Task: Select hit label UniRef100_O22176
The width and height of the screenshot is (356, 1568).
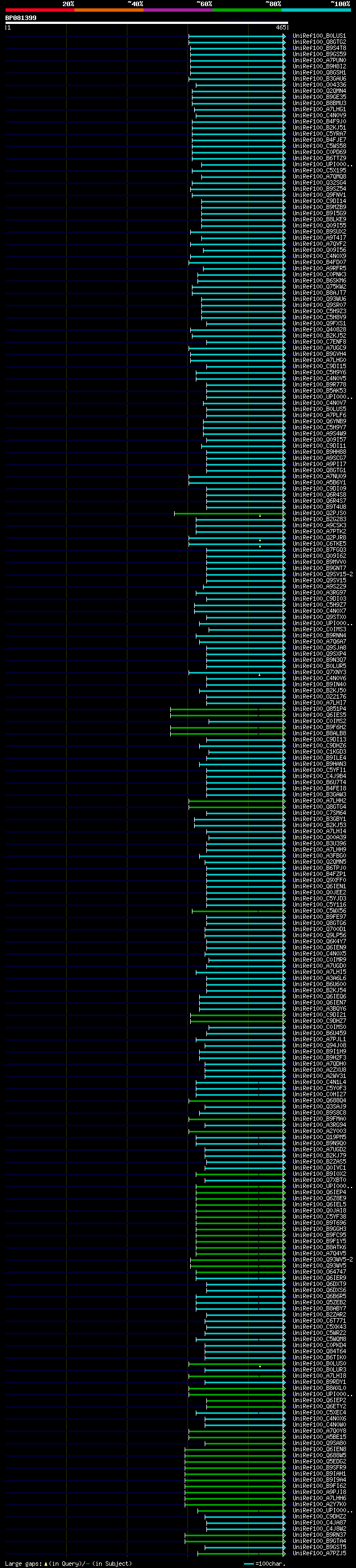Action: (319, 696)
